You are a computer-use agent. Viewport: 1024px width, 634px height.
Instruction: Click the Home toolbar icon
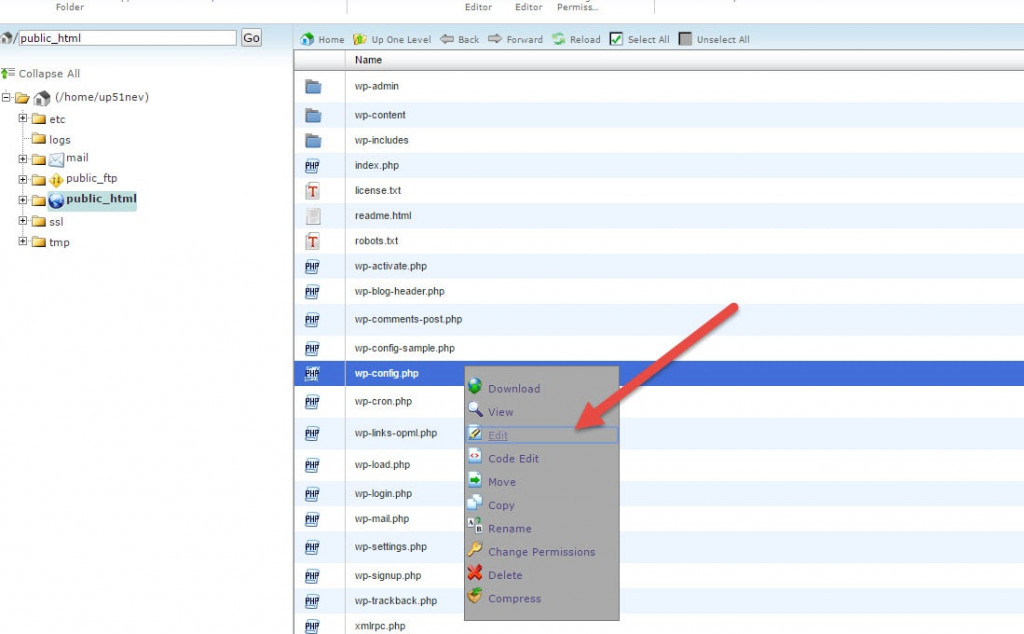click(x=307, y=39)
